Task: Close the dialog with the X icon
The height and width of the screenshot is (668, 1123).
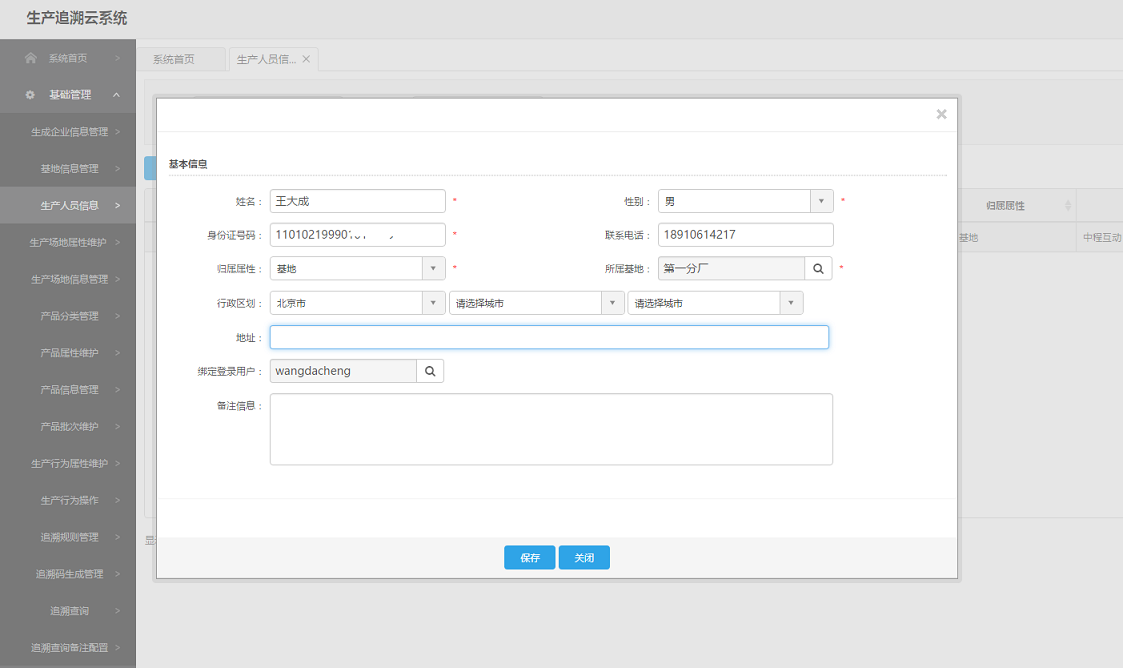Action: (941, 114)
